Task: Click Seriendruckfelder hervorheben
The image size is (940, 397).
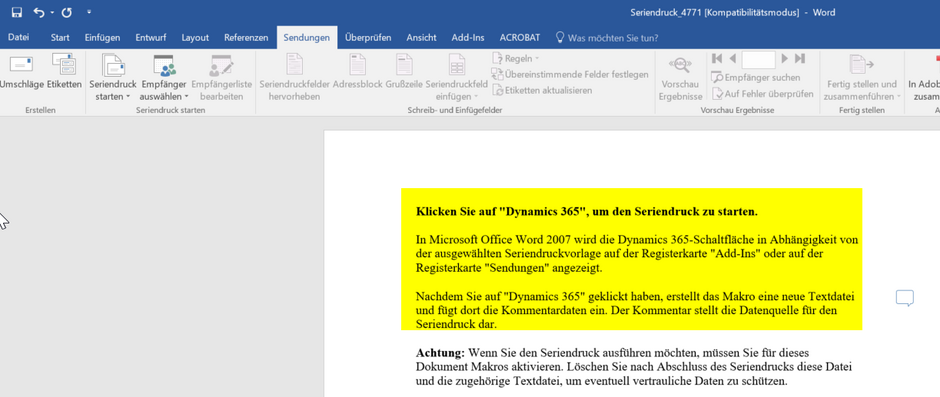Action: [294, 77]
